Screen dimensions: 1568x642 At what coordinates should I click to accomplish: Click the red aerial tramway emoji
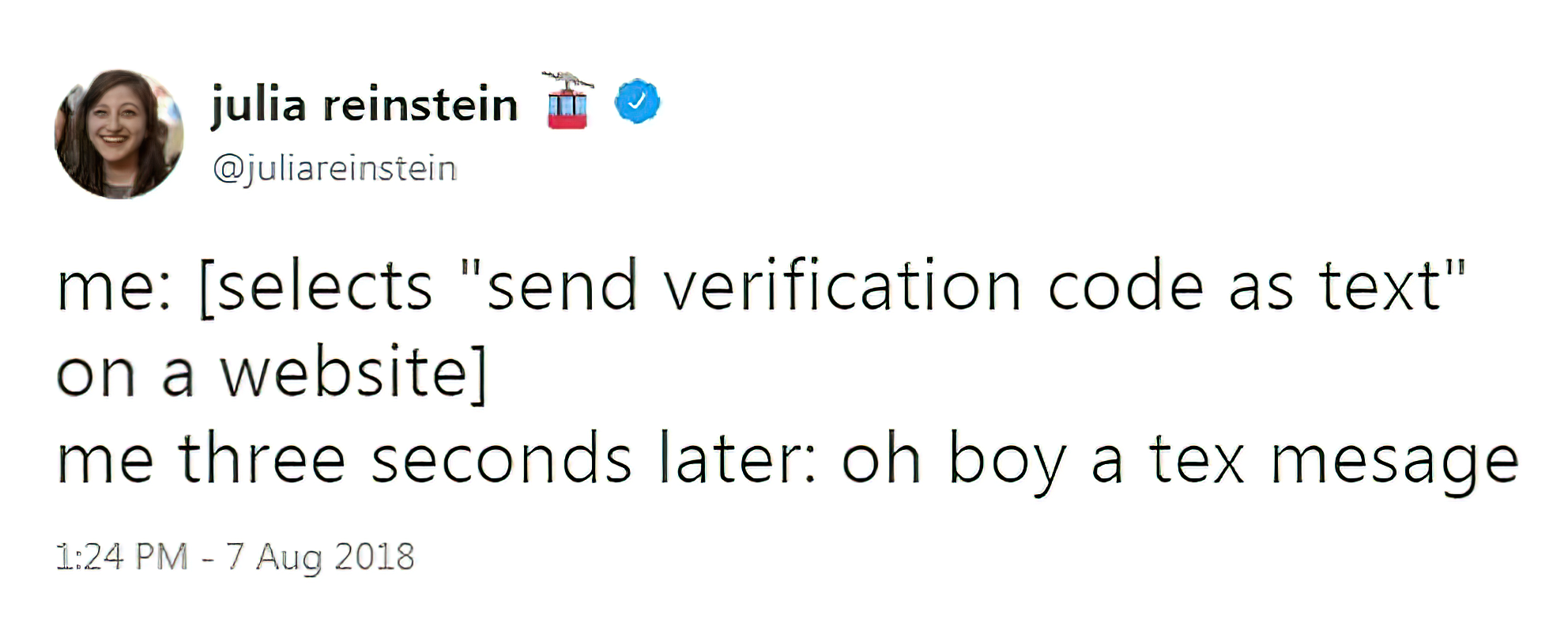[567, 100]
